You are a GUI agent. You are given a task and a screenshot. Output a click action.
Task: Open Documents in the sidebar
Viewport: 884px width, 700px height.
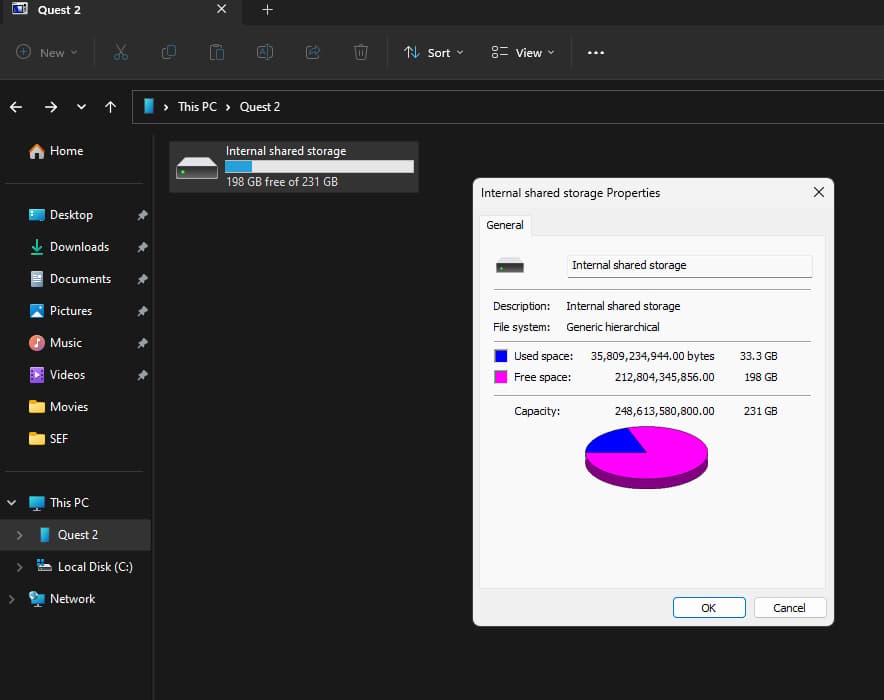[x=70, y=279]
